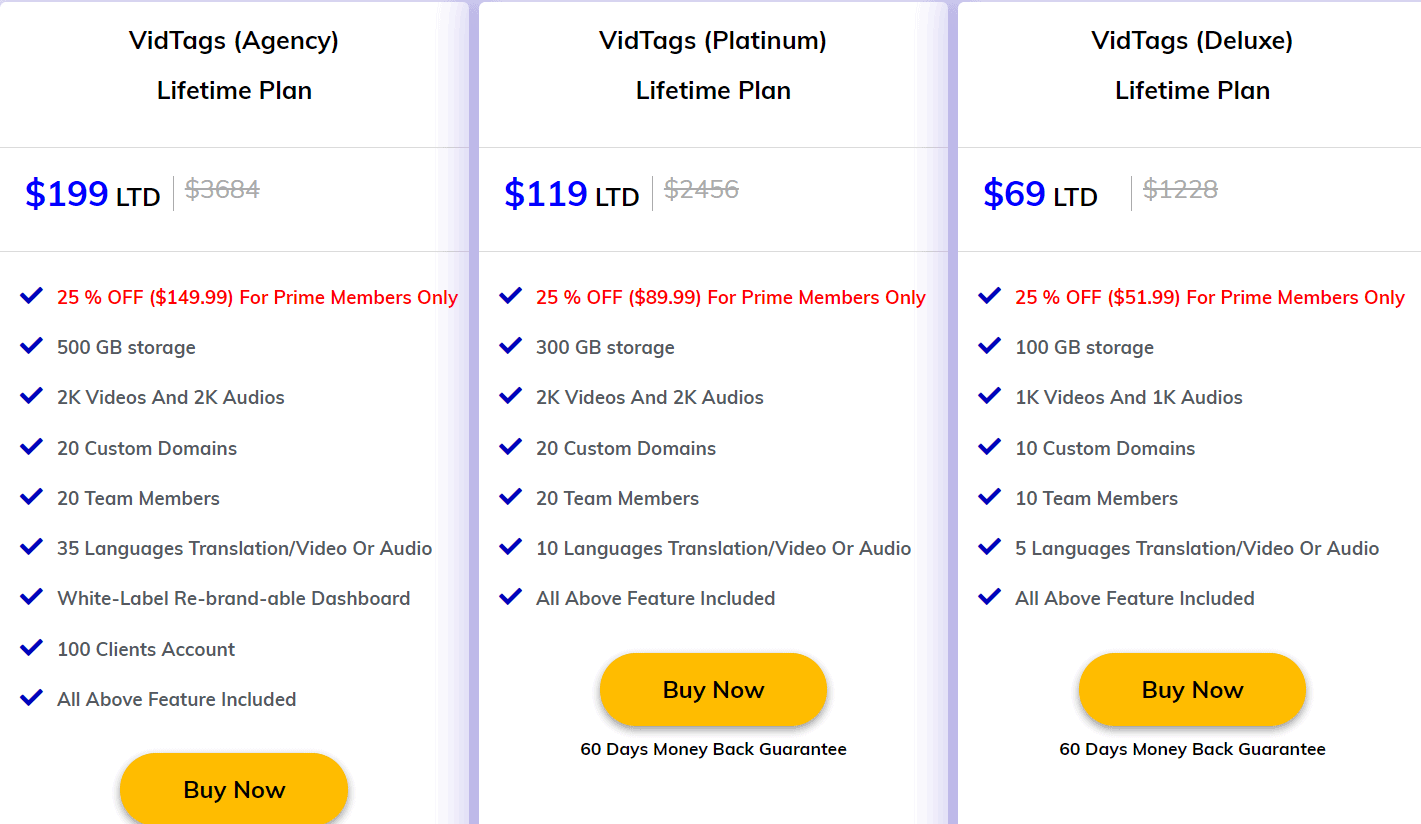The image size is (1421, 824).
Task: Click the checkmark for 300 GB storage
Action: (x=510, y=346)
